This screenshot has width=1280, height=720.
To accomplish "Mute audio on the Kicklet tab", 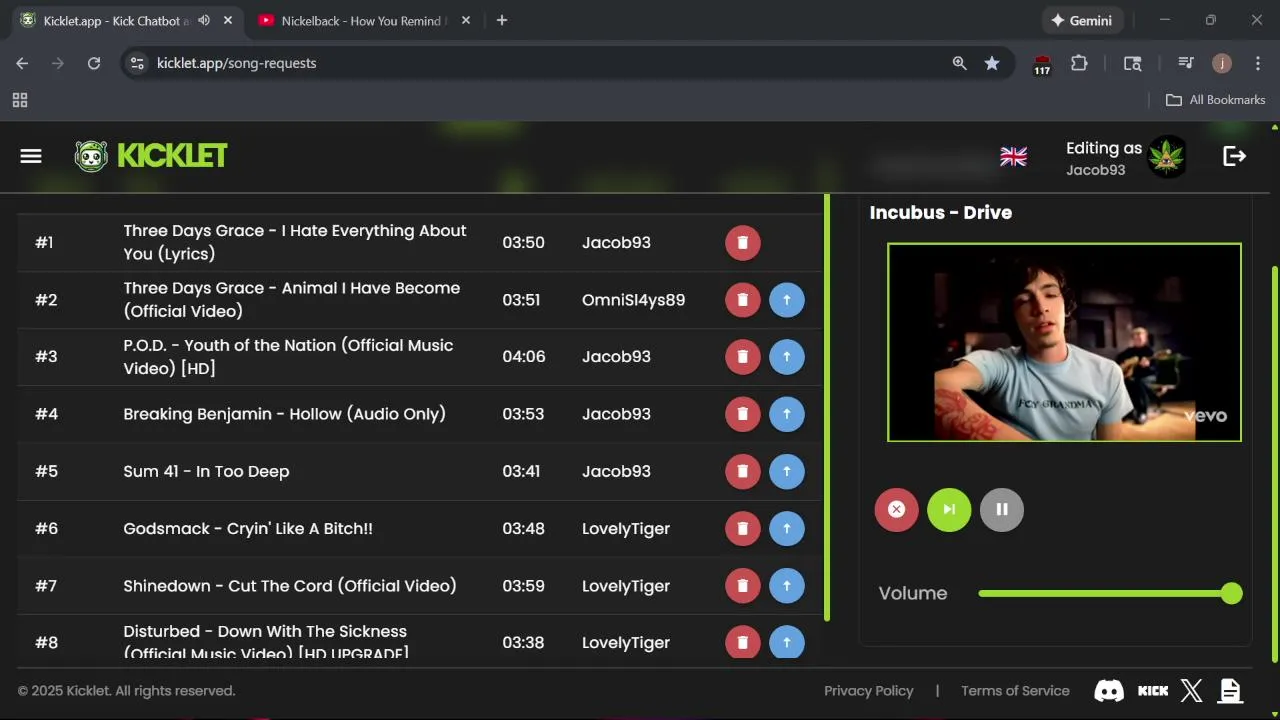I will [204, 20].
